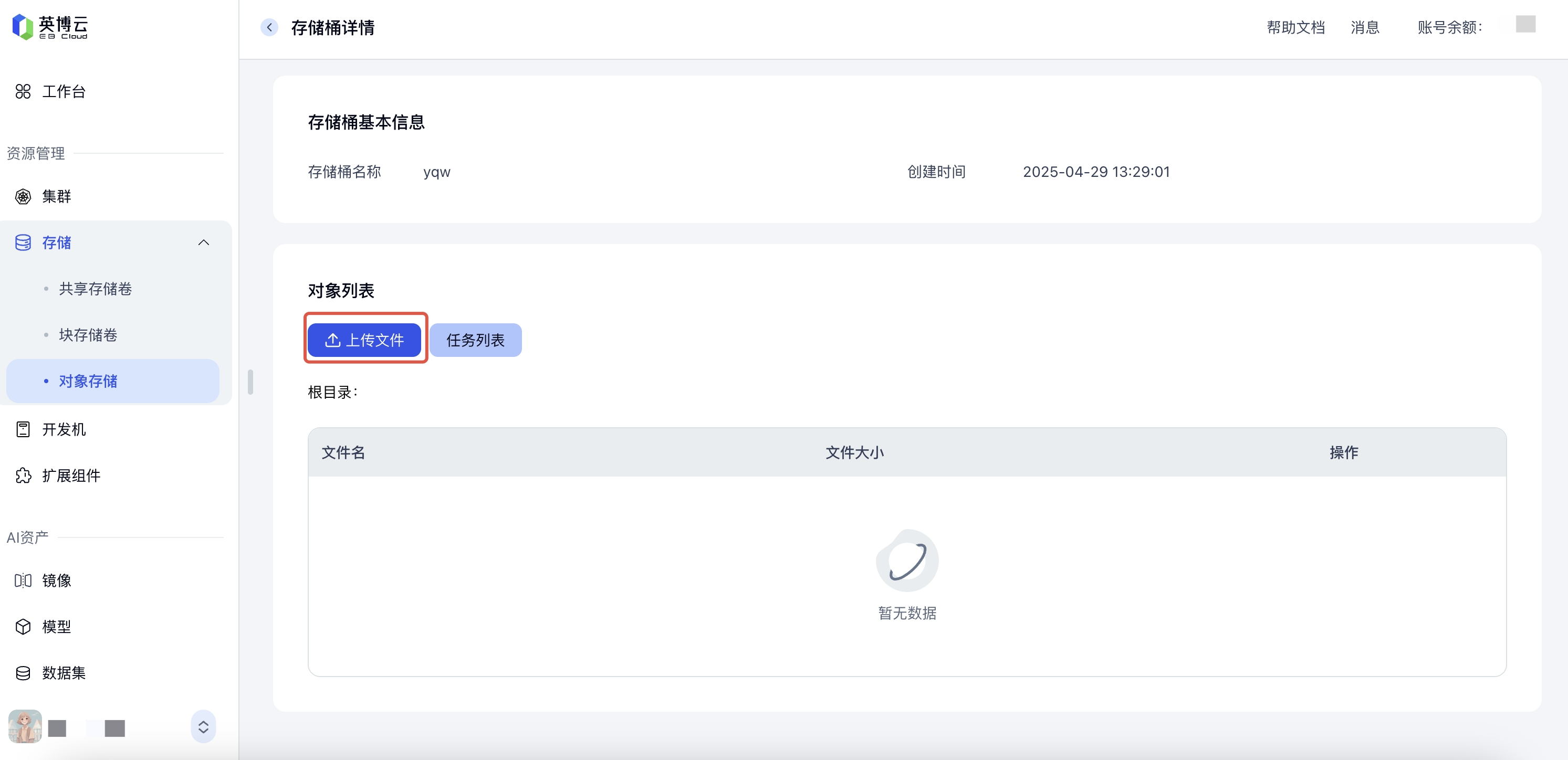
Task: Click the 数据集 database icon
Action: (23, 673)
